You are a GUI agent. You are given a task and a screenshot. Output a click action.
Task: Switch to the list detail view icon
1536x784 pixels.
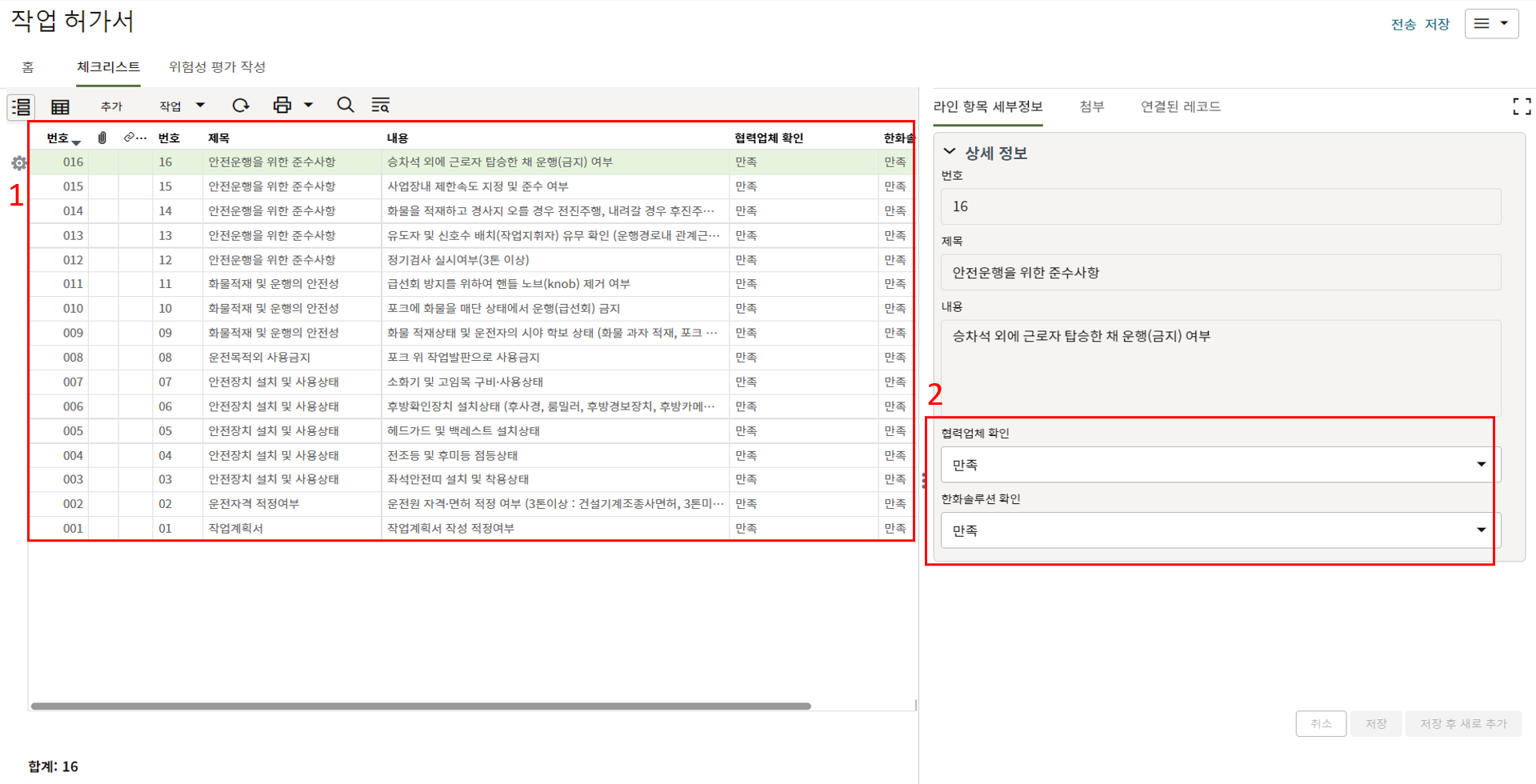click(x=21, y=106)
